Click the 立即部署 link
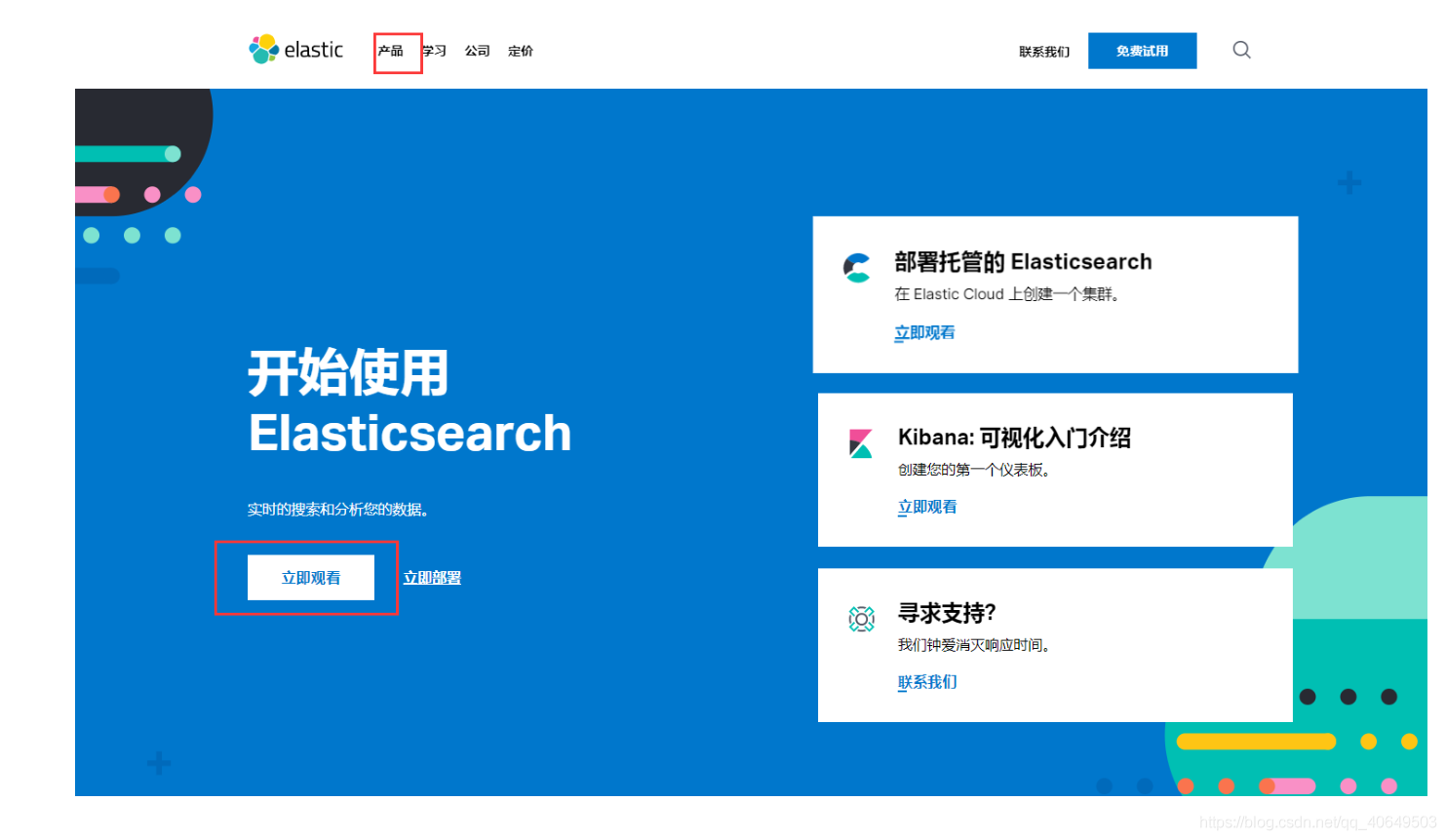 433,578
